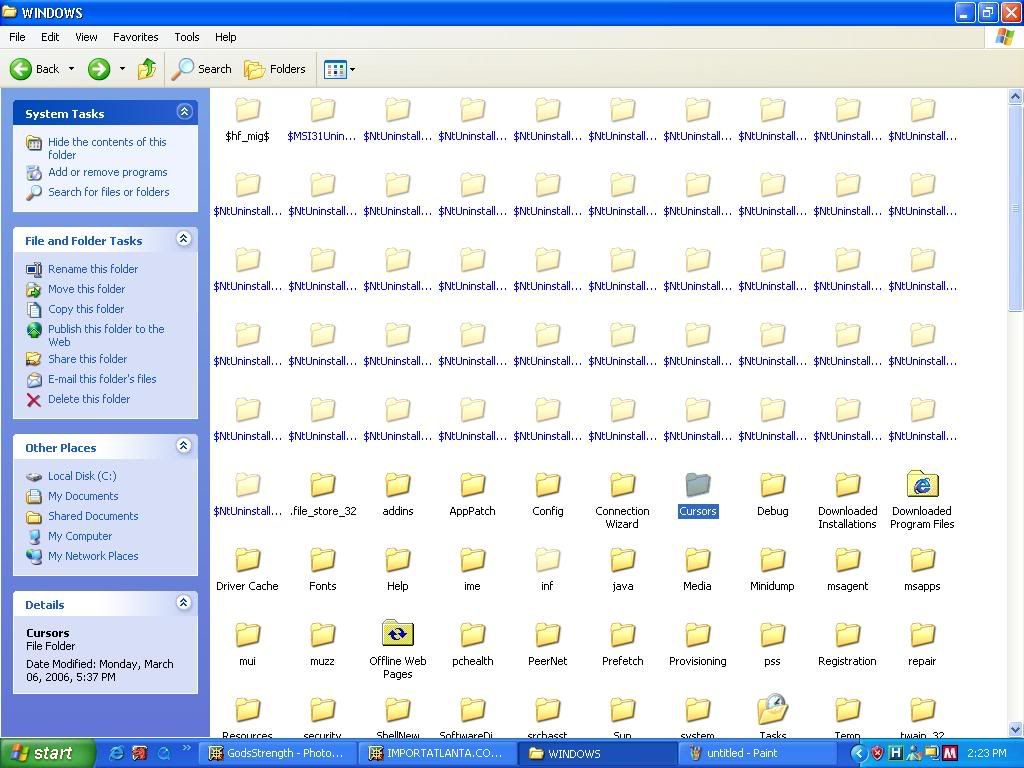Click Delete this folder link

89,399
